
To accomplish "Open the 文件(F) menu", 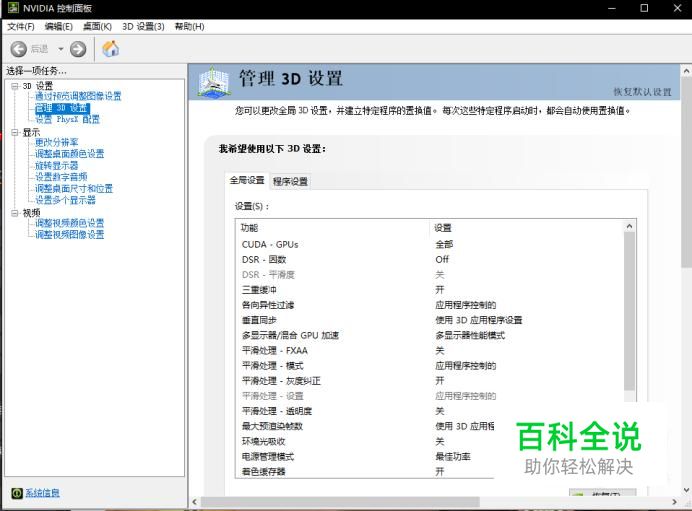I will click(20, 26).
